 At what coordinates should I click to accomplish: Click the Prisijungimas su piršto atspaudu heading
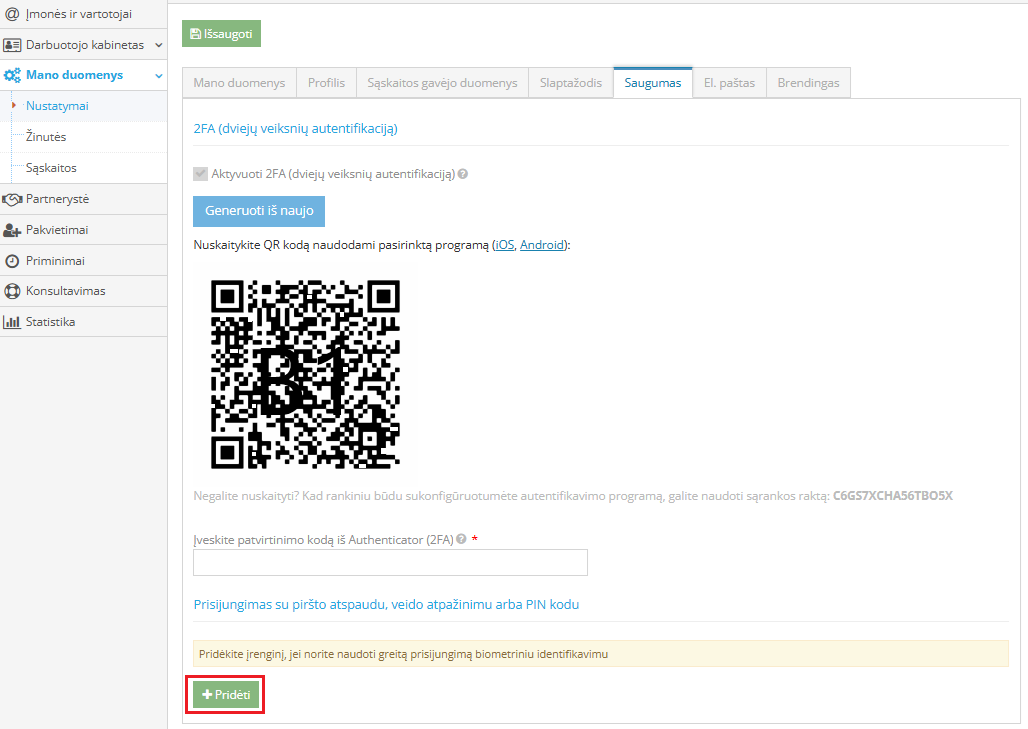coord(386,604)
